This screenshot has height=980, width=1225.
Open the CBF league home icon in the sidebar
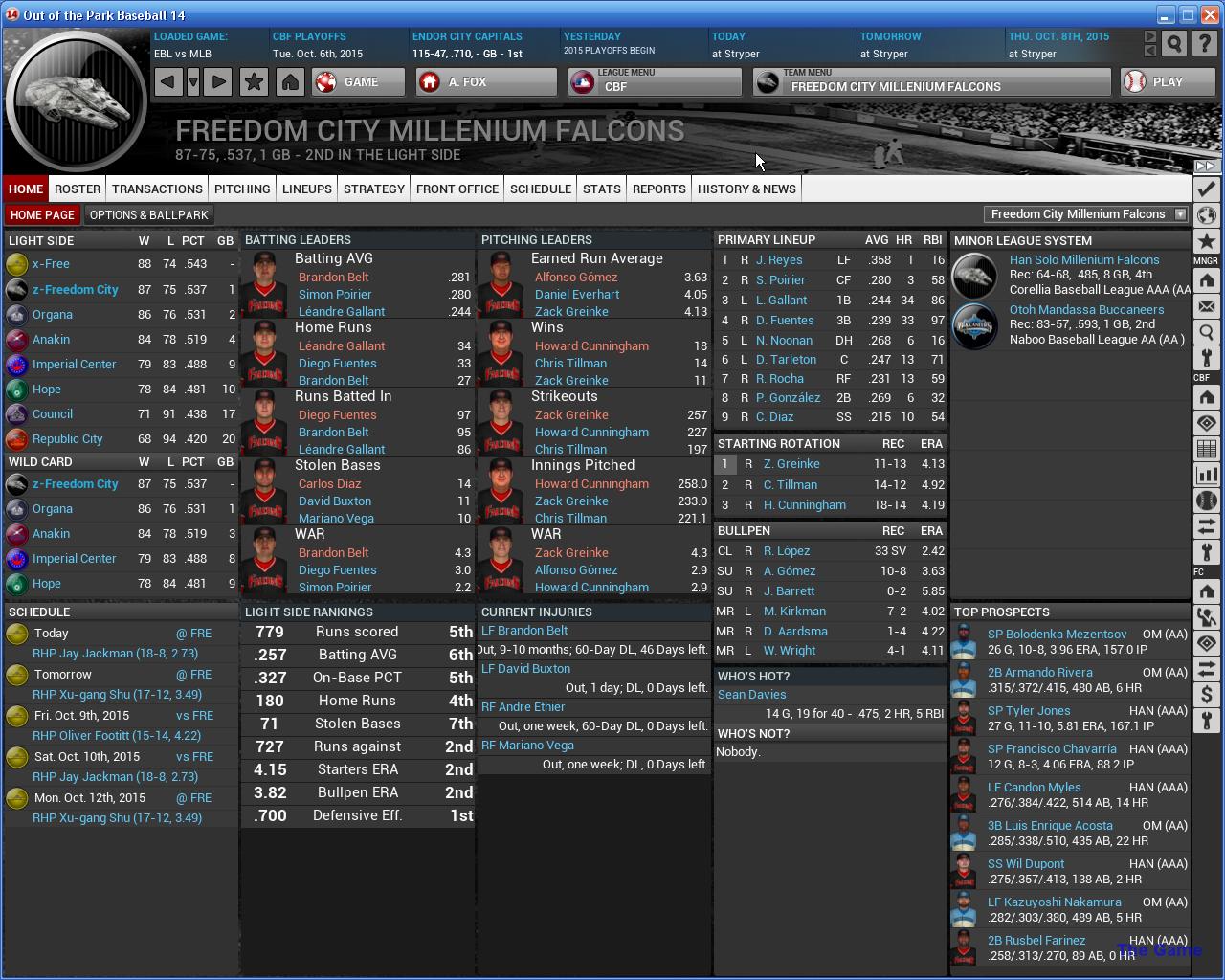click(1206, 397)
